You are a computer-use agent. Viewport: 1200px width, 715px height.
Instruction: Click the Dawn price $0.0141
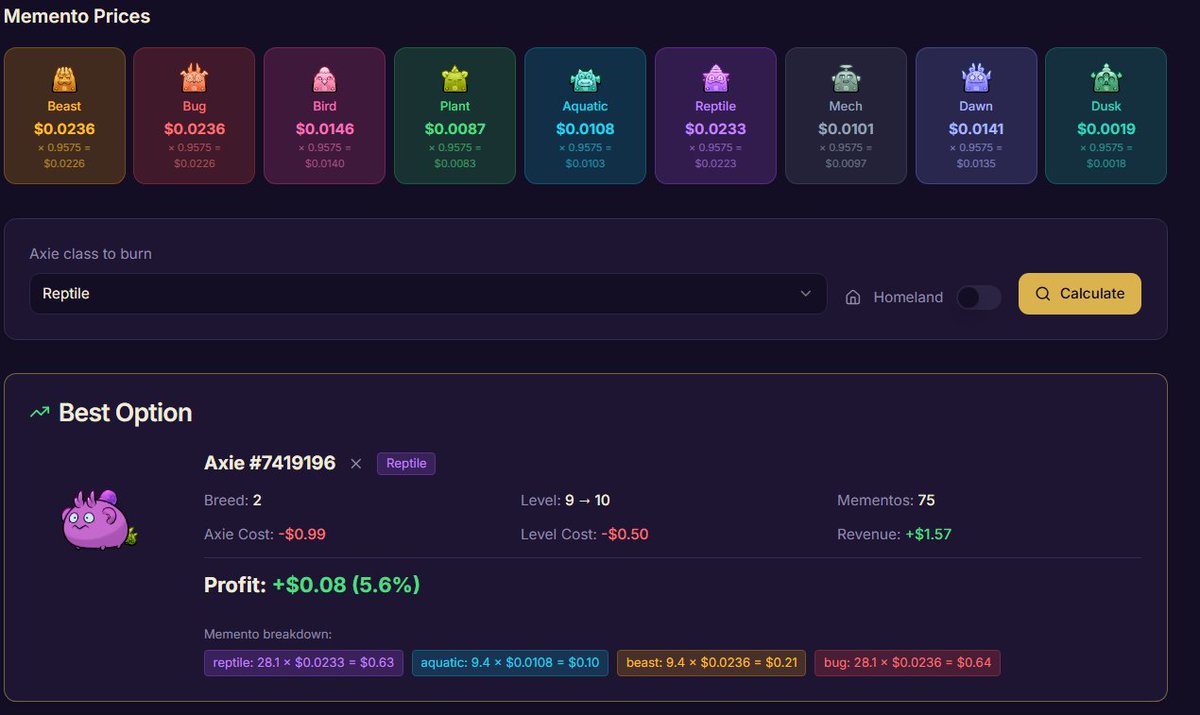pos(976,128)
